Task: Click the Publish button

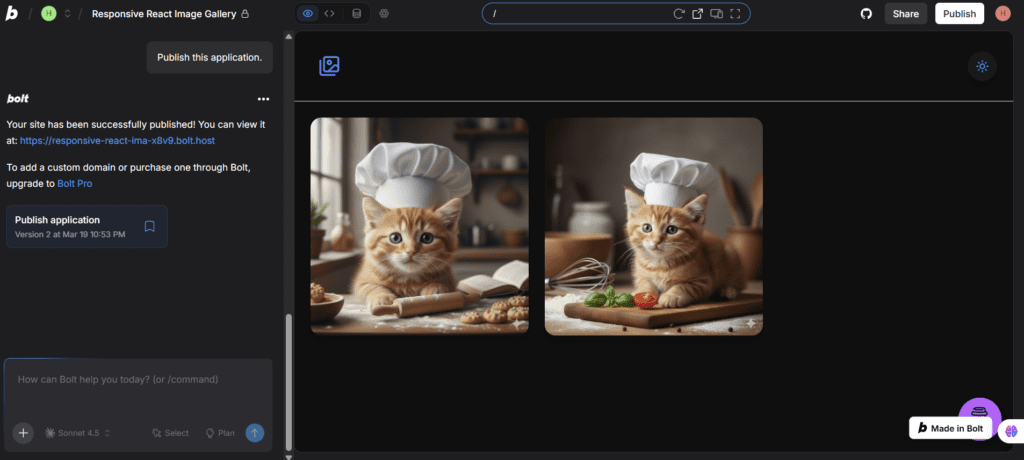Action: click(959, 14)
